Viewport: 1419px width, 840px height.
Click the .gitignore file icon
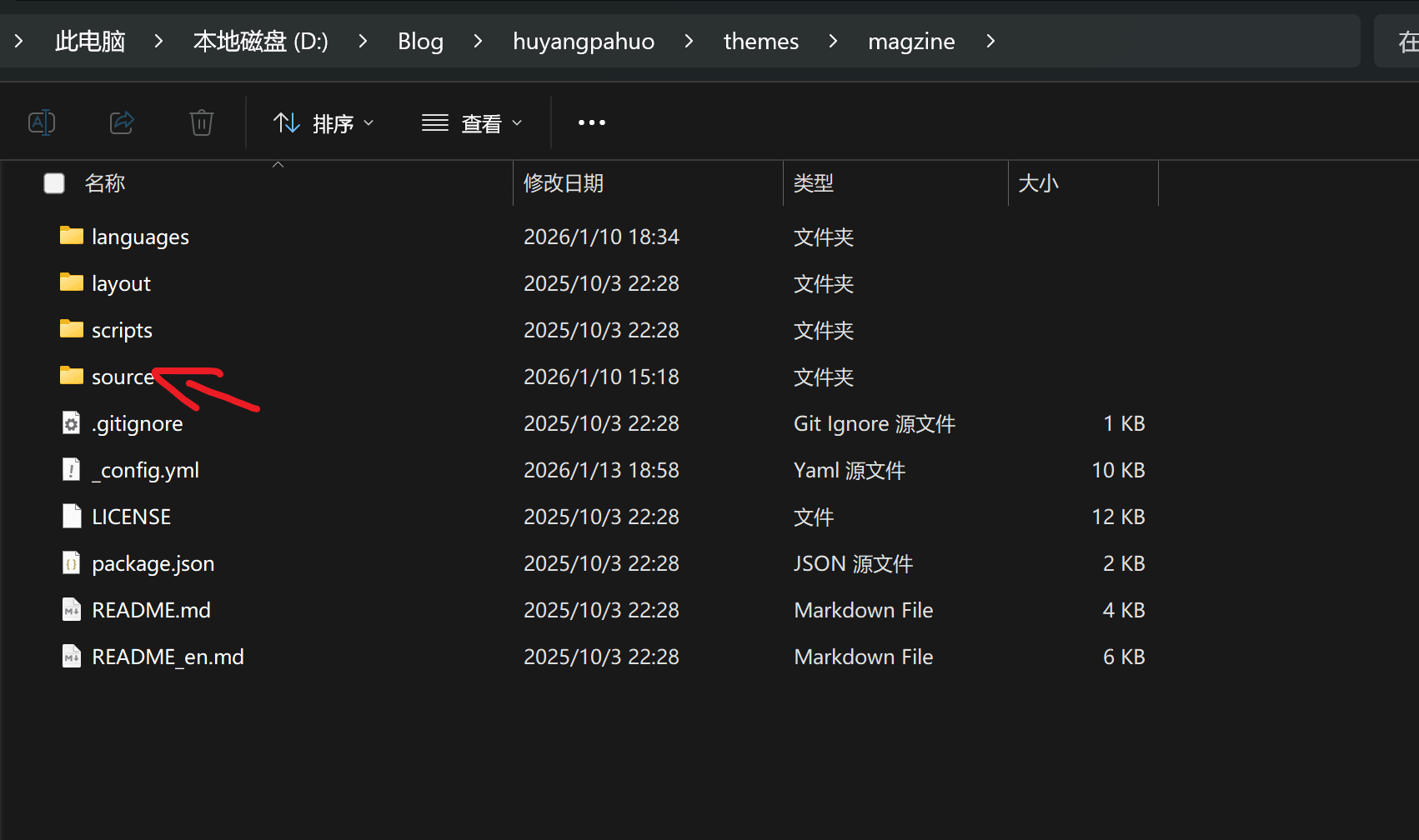coord(72,423)
